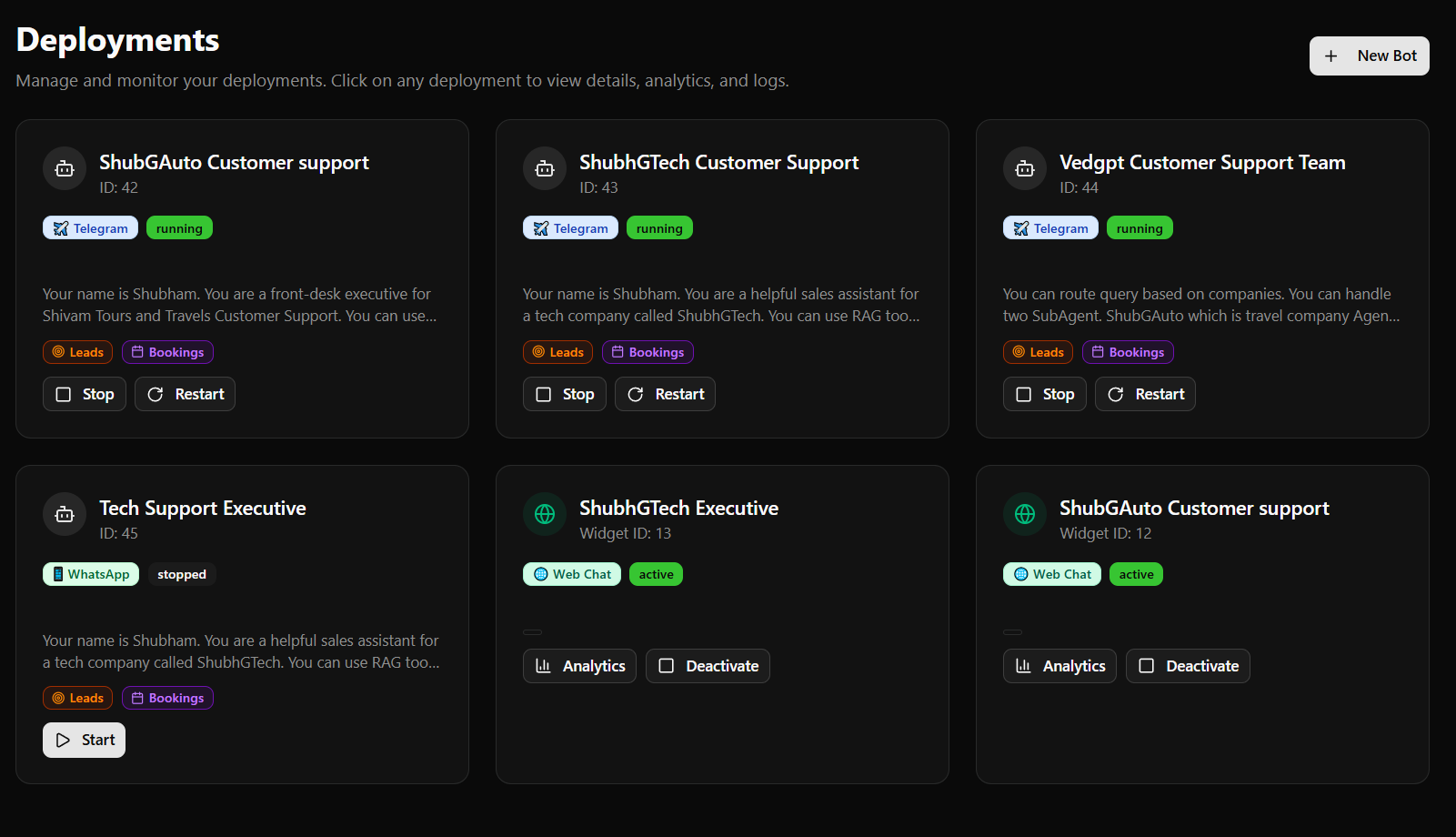The height and width of the screenshot is (837, 1456).
Task: Click the Web Chat badge on ShubGAuto Widget 12 card
Action: click(1052, 574)
